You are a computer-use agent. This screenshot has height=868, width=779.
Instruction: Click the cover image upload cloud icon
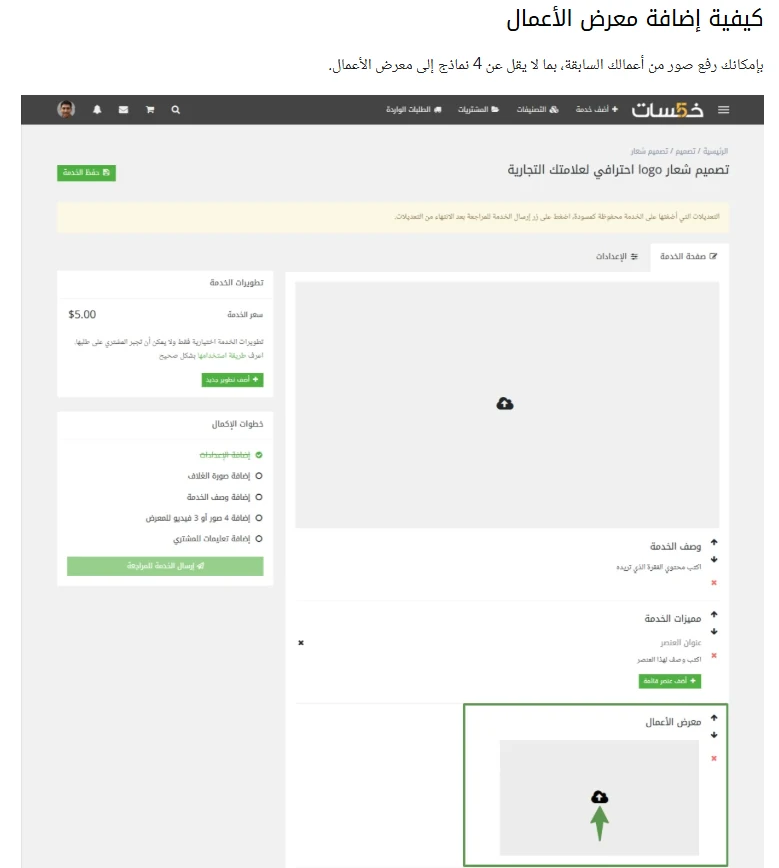(x=505, y=404)
